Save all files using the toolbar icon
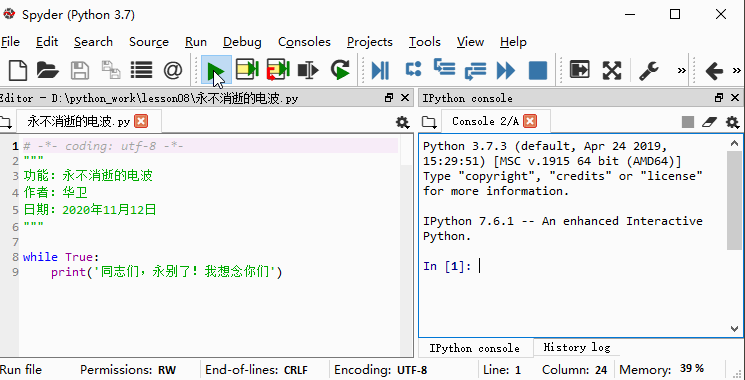745x380 pixels. [111, 70]
